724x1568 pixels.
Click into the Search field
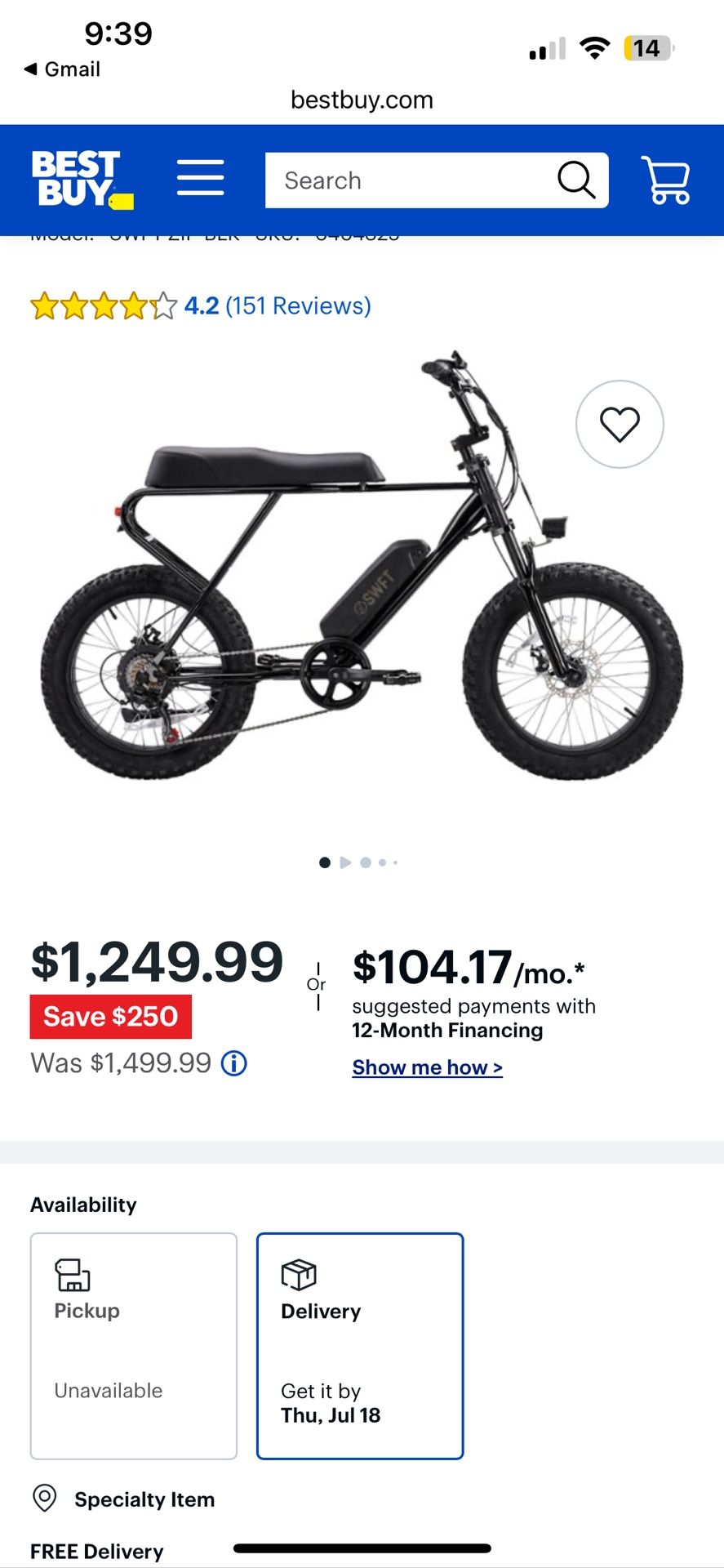click(x=408, y=180)
